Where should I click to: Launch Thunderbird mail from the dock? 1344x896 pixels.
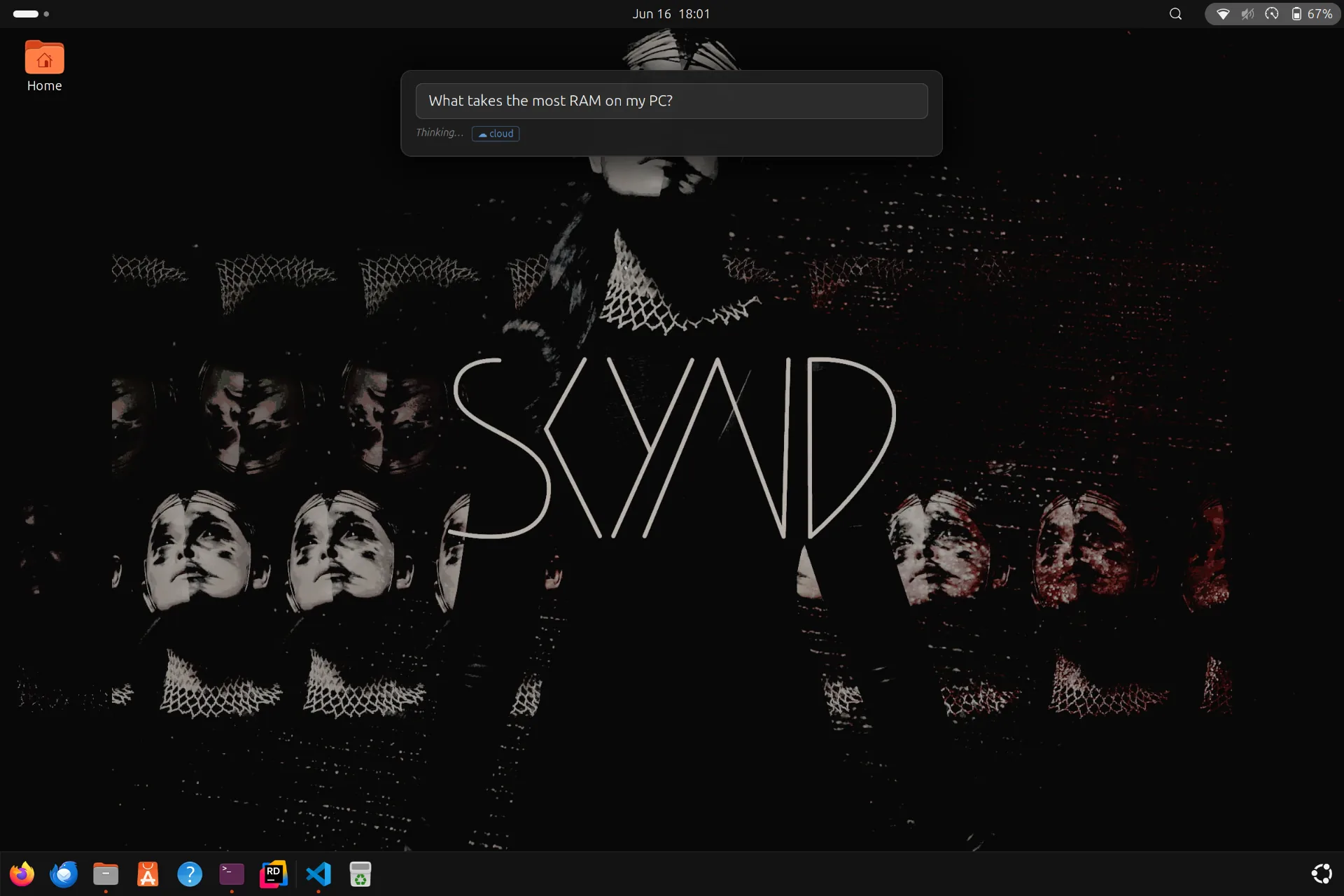tap(64, 874)
